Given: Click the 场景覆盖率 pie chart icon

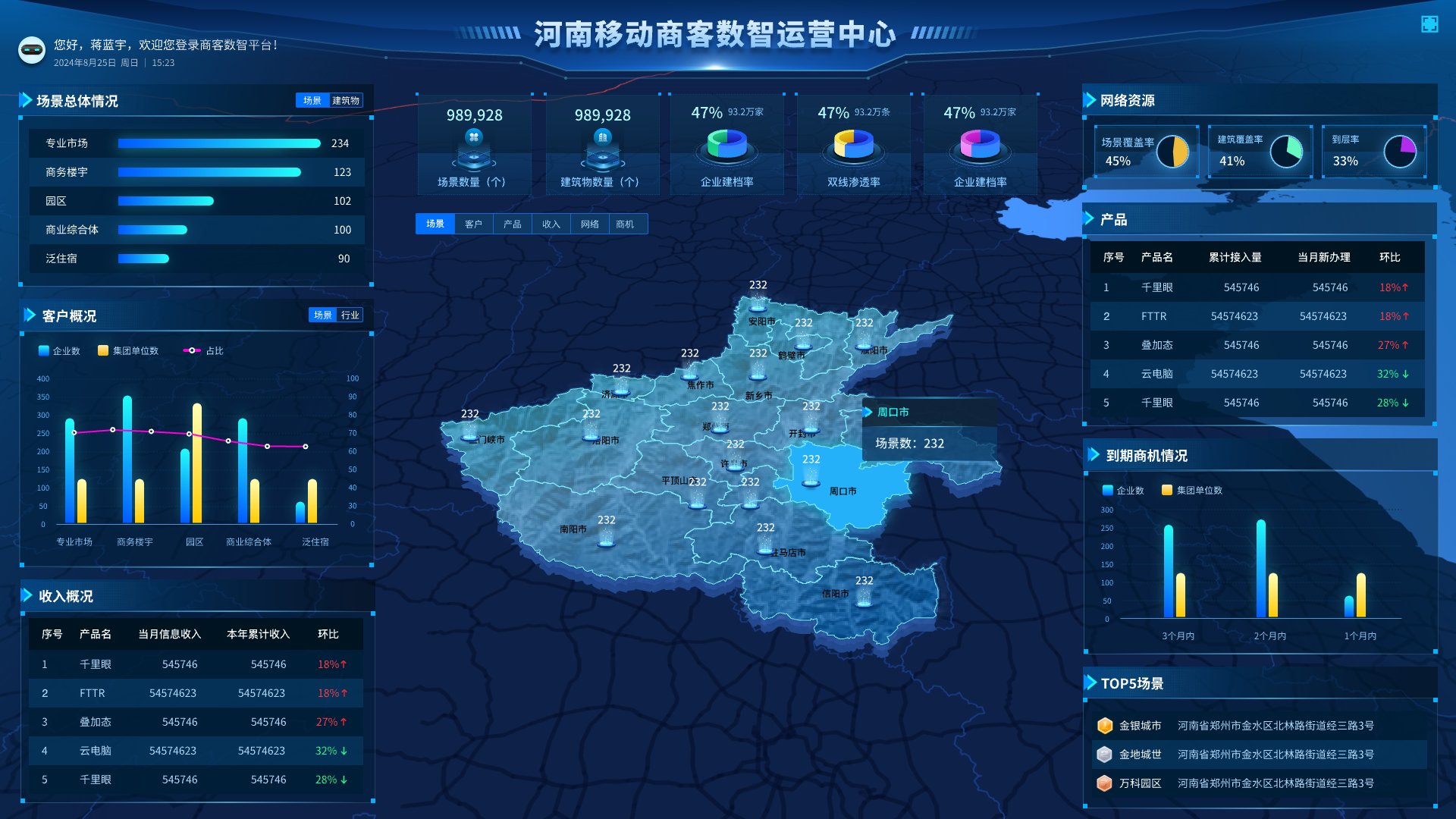Looking at the screenshot, I should [x=1172, y=151].
